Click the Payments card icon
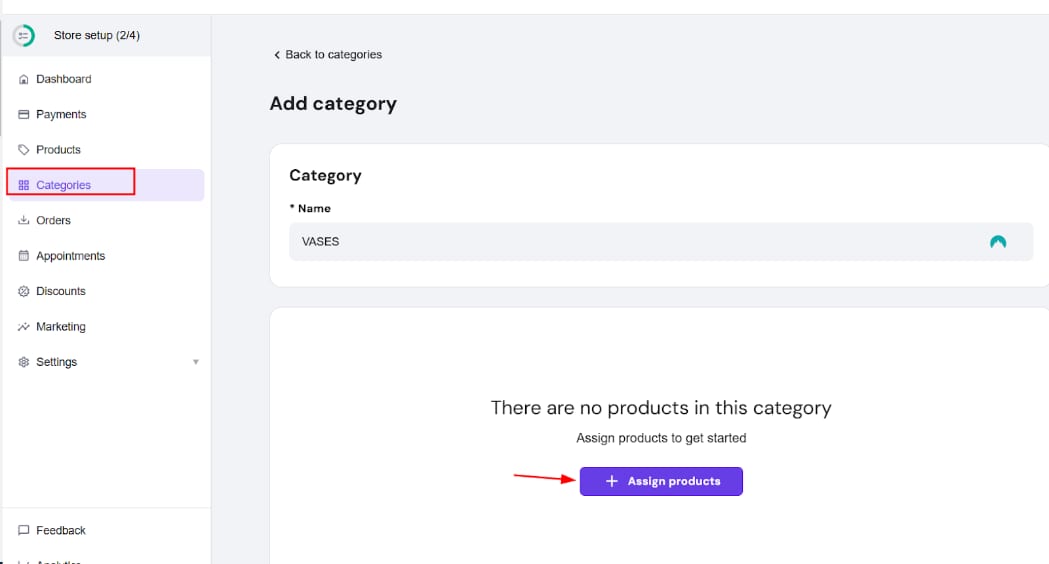This screenshot has width=1049, height=564. coord(24,115)
